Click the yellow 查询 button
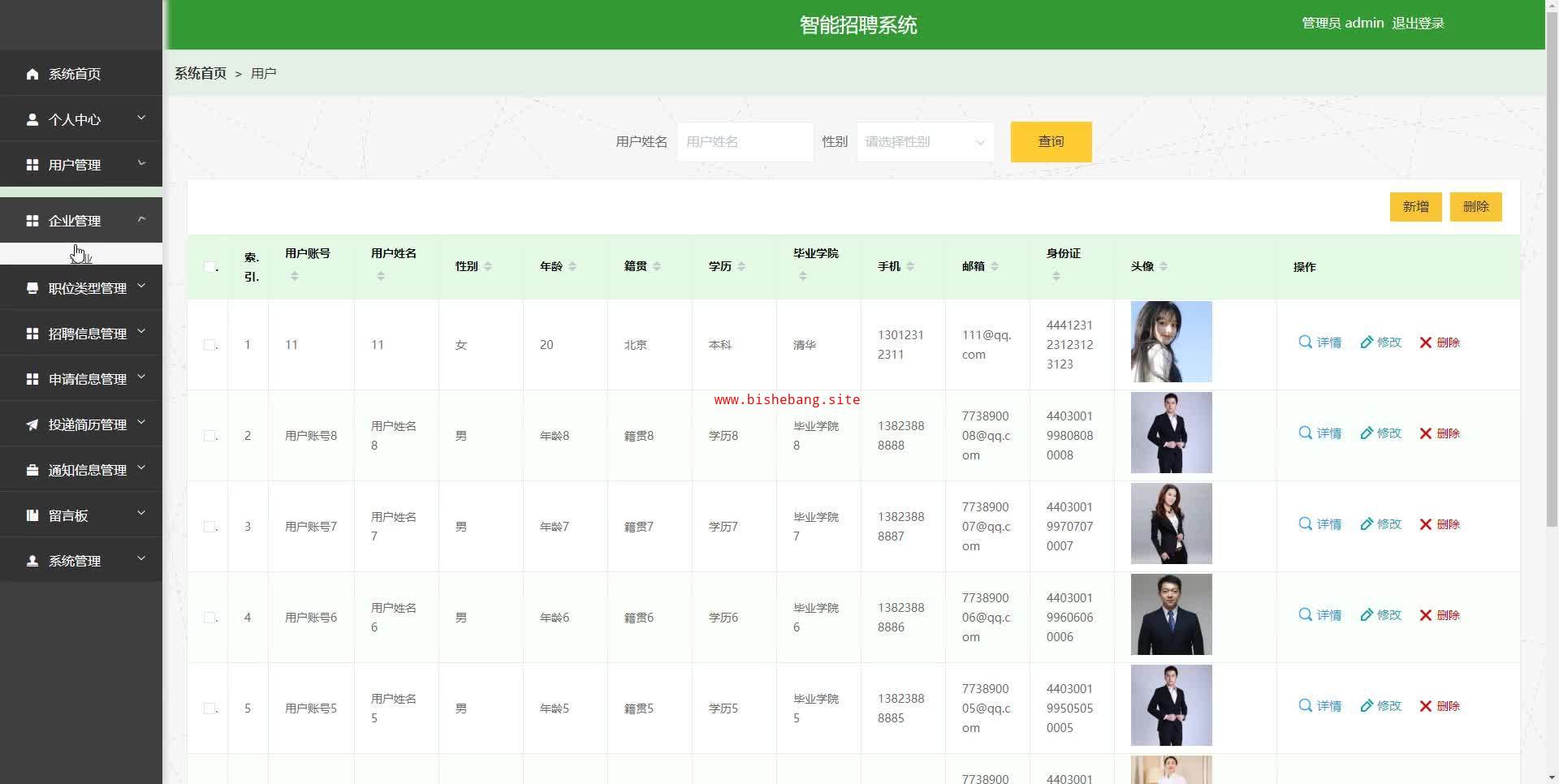 pyautogui.click(x=1051, y=142)
